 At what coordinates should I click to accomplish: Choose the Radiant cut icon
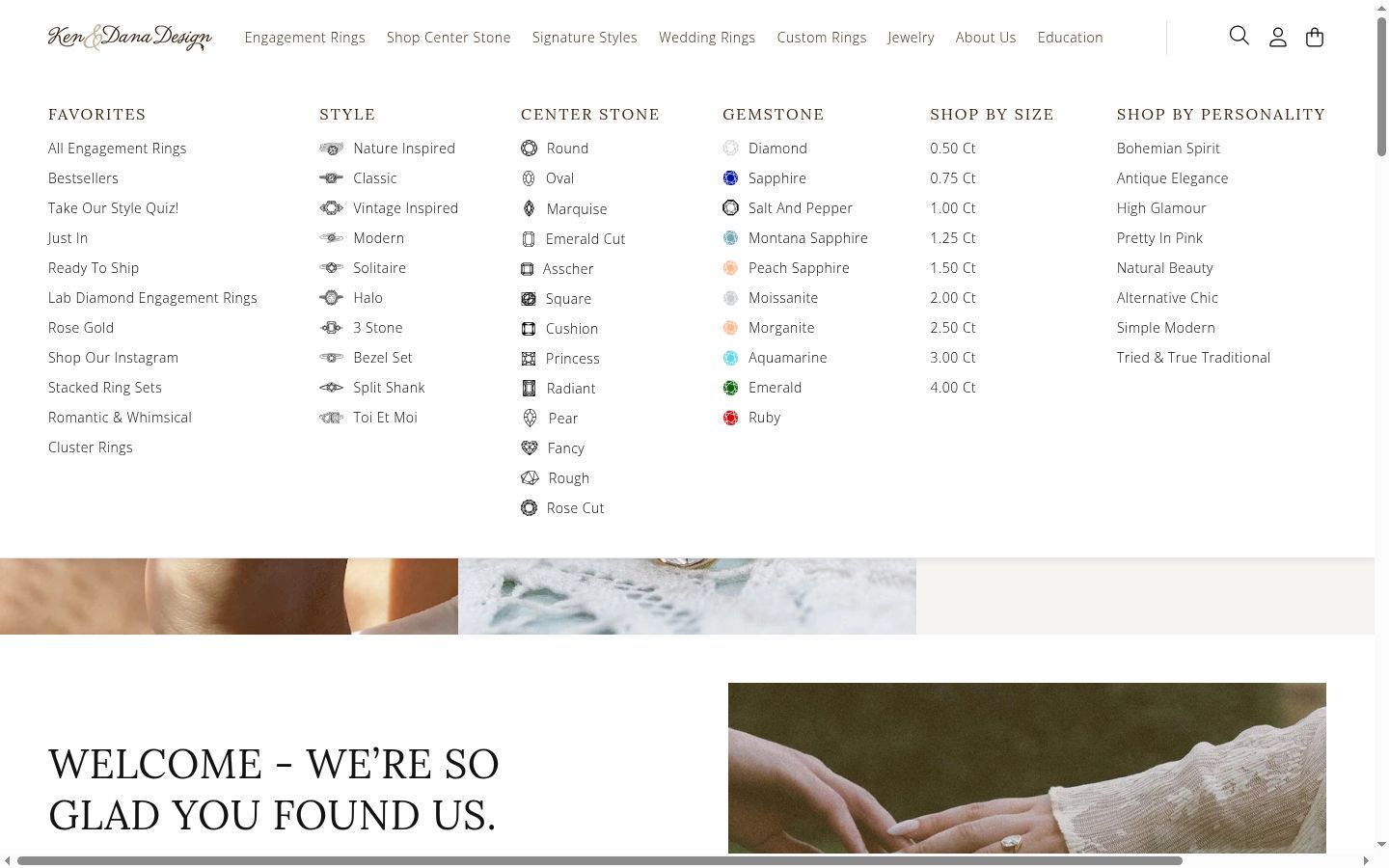529,389
